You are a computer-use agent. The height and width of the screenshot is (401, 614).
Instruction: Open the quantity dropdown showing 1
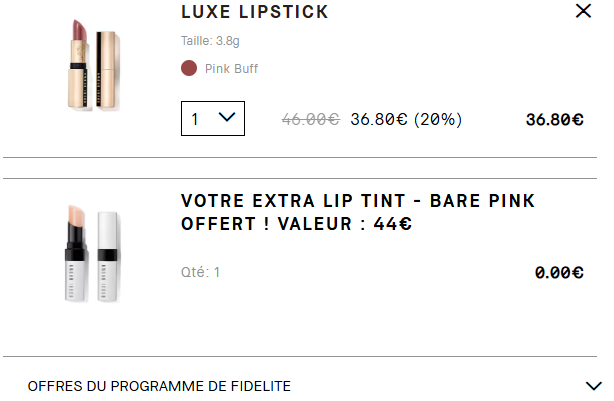click(x=213, y=119)
